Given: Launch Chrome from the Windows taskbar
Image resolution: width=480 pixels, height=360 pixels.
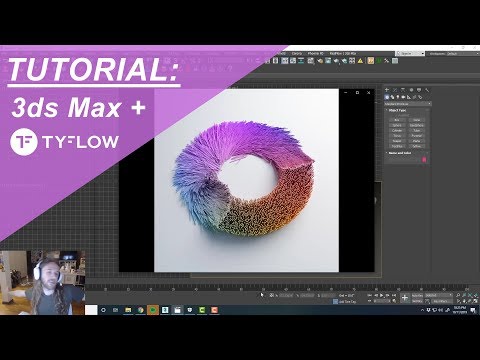Looking at the screenshot, I should click(x=140, y=310).
